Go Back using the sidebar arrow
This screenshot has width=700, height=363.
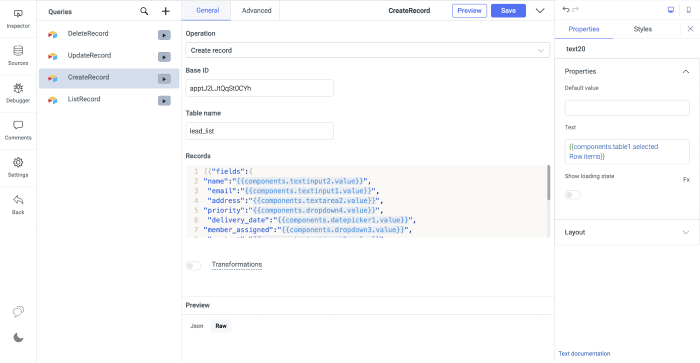coord(18,204)
